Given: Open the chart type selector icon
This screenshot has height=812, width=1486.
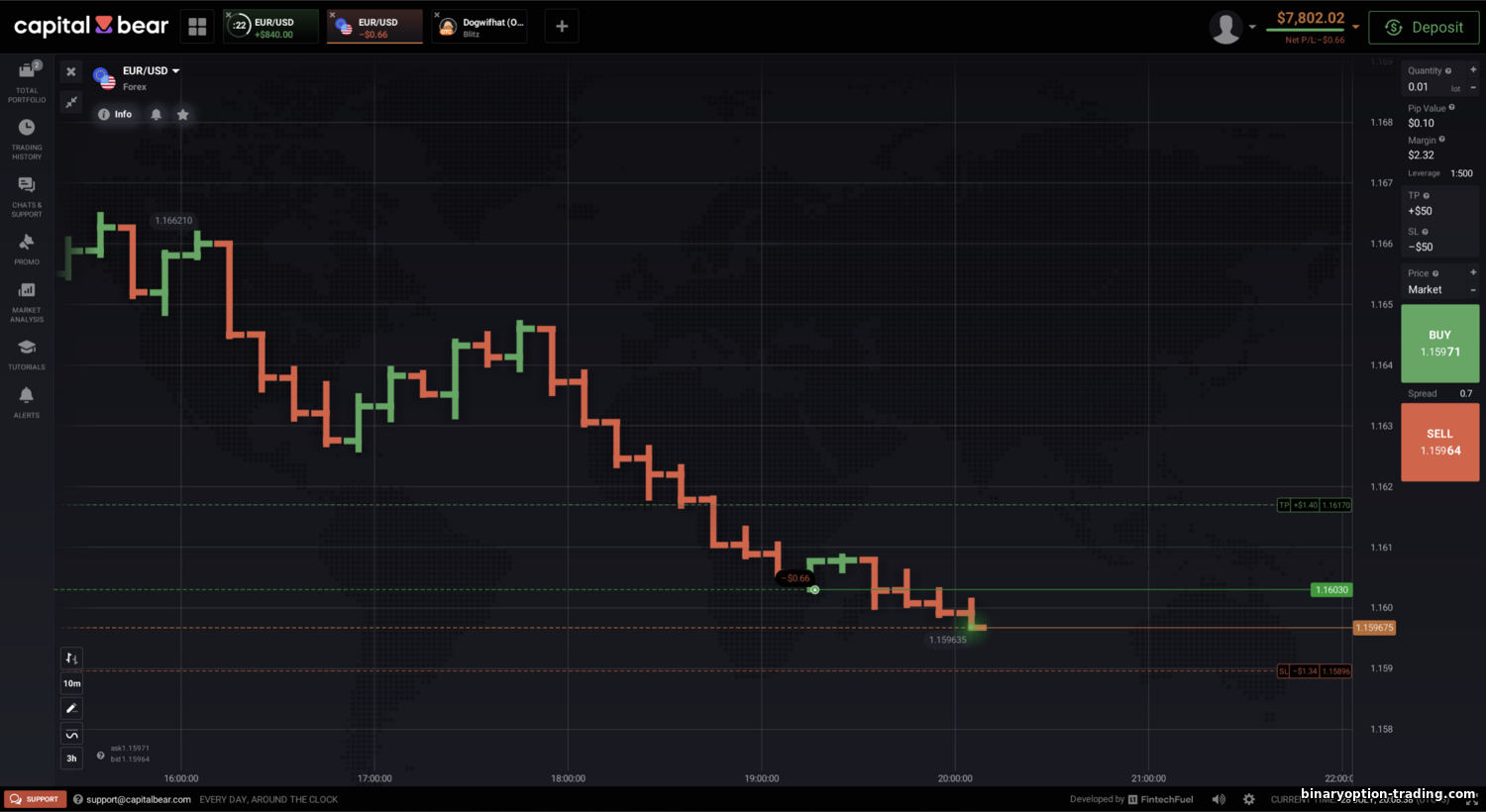Looking at the screenshot, I should (x=71, y=659).
